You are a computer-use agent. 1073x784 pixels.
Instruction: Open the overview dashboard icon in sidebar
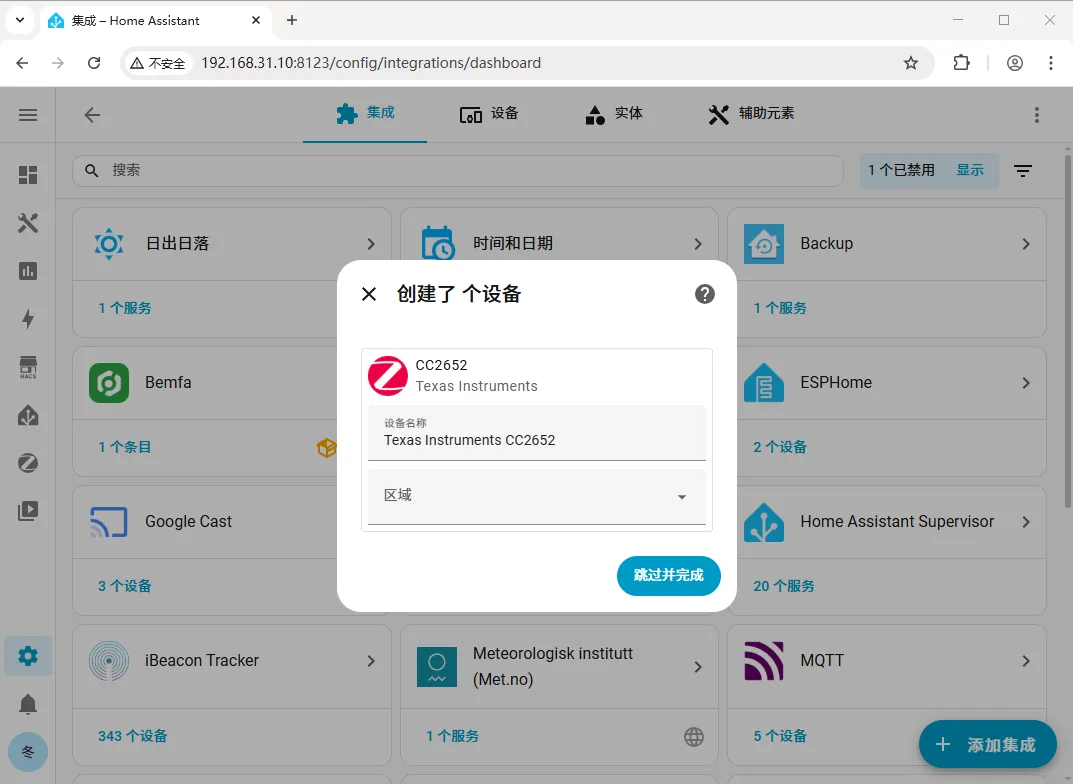click(x=28, y=175)
